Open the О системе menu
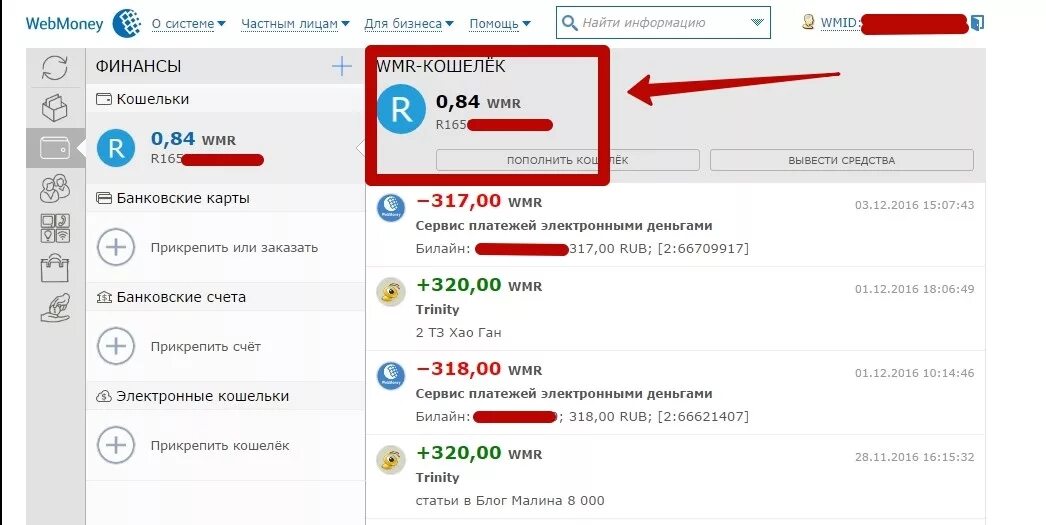Screen dimensions: 1046x525 [x=189, y=24]
